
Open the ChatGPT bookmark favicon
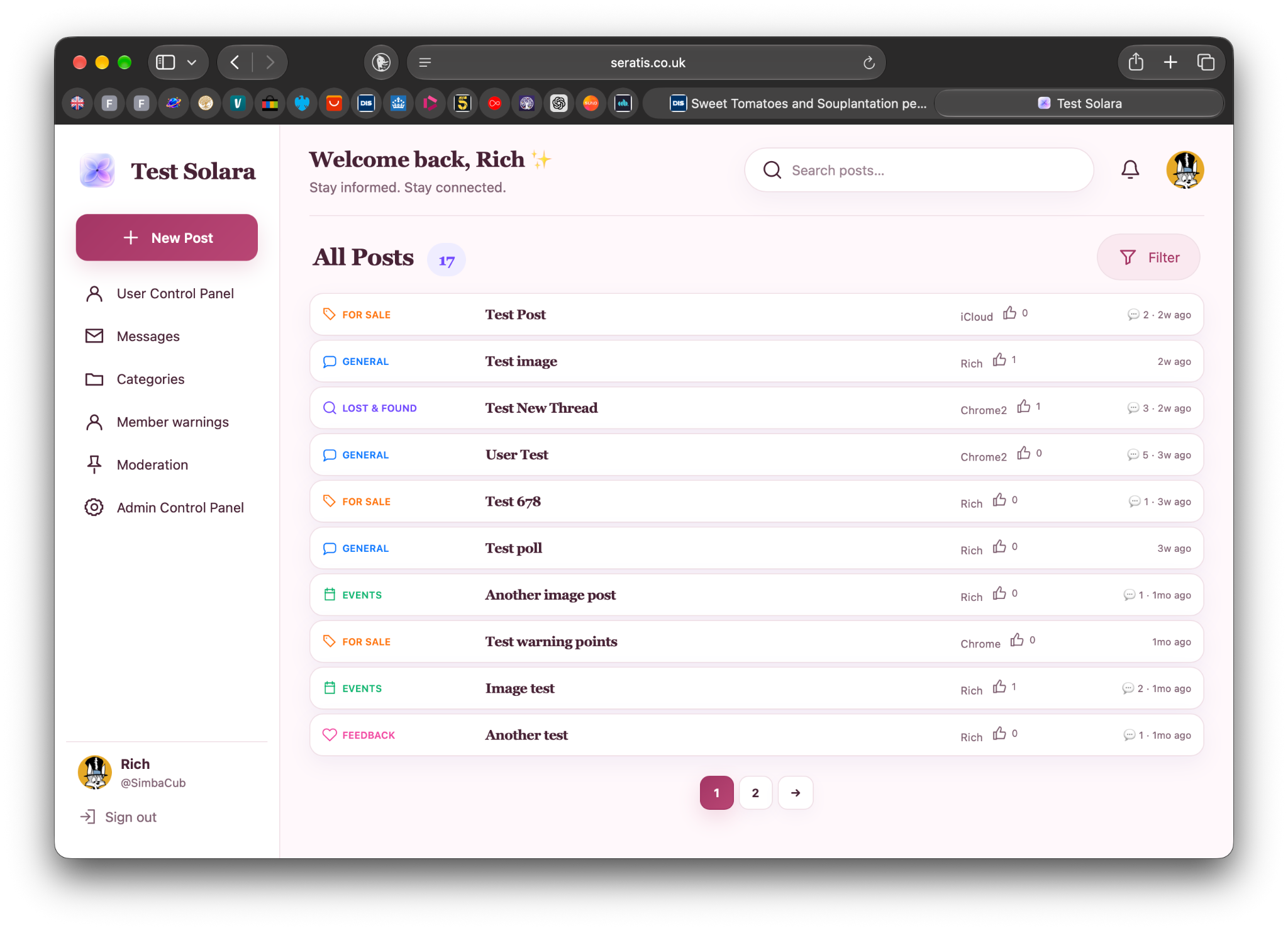pyautogui.click(x=558, y=103)
